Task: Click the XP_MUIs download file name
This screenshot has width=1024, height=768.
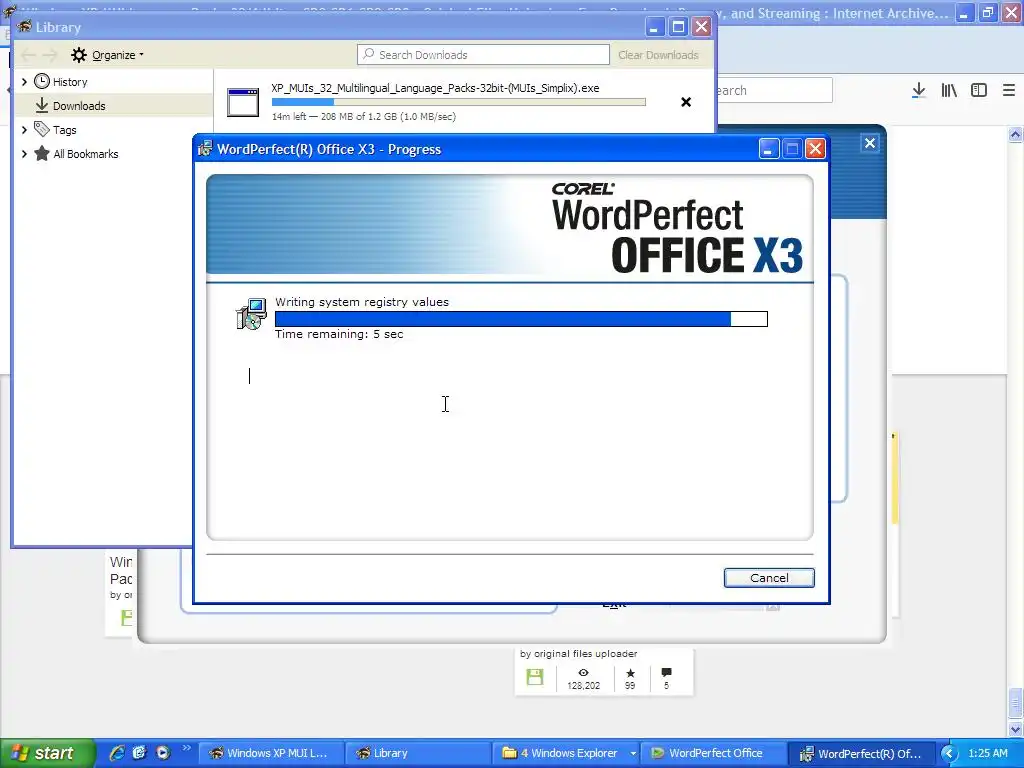Action: click(435, 88)
